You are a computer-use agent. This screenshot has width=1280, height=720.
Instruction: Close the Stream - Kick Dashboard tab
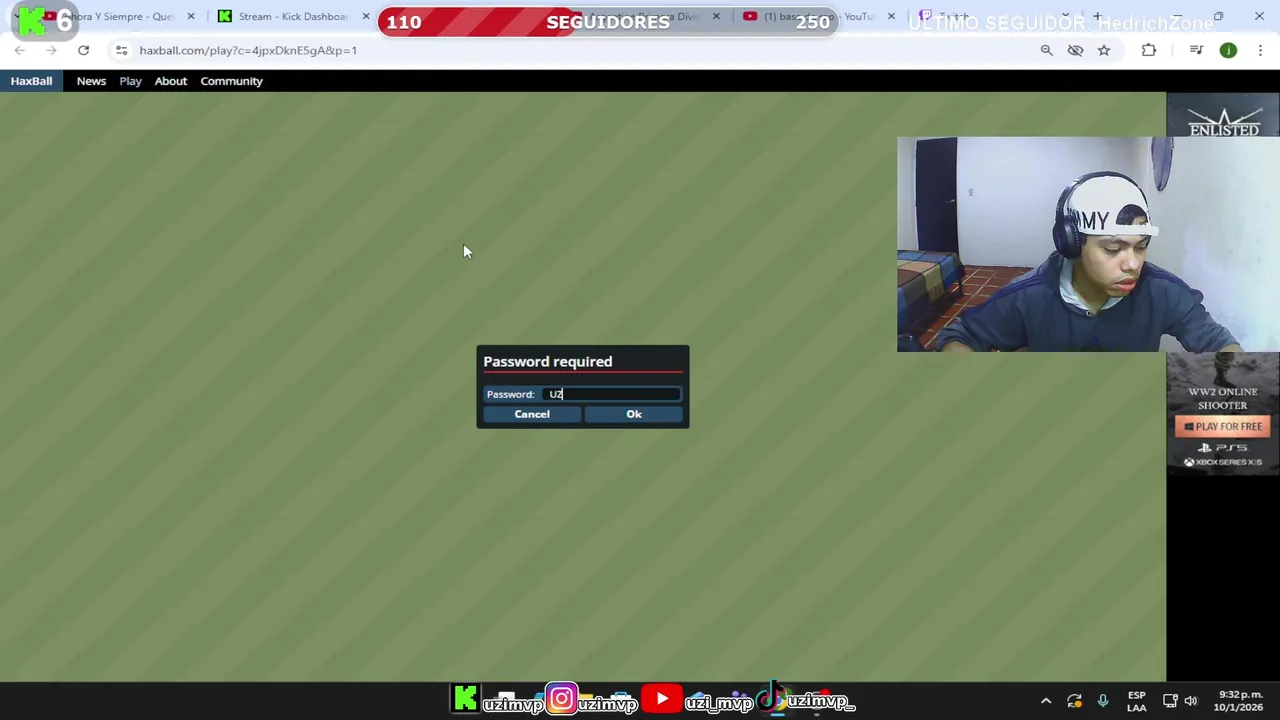pos(365,16)
